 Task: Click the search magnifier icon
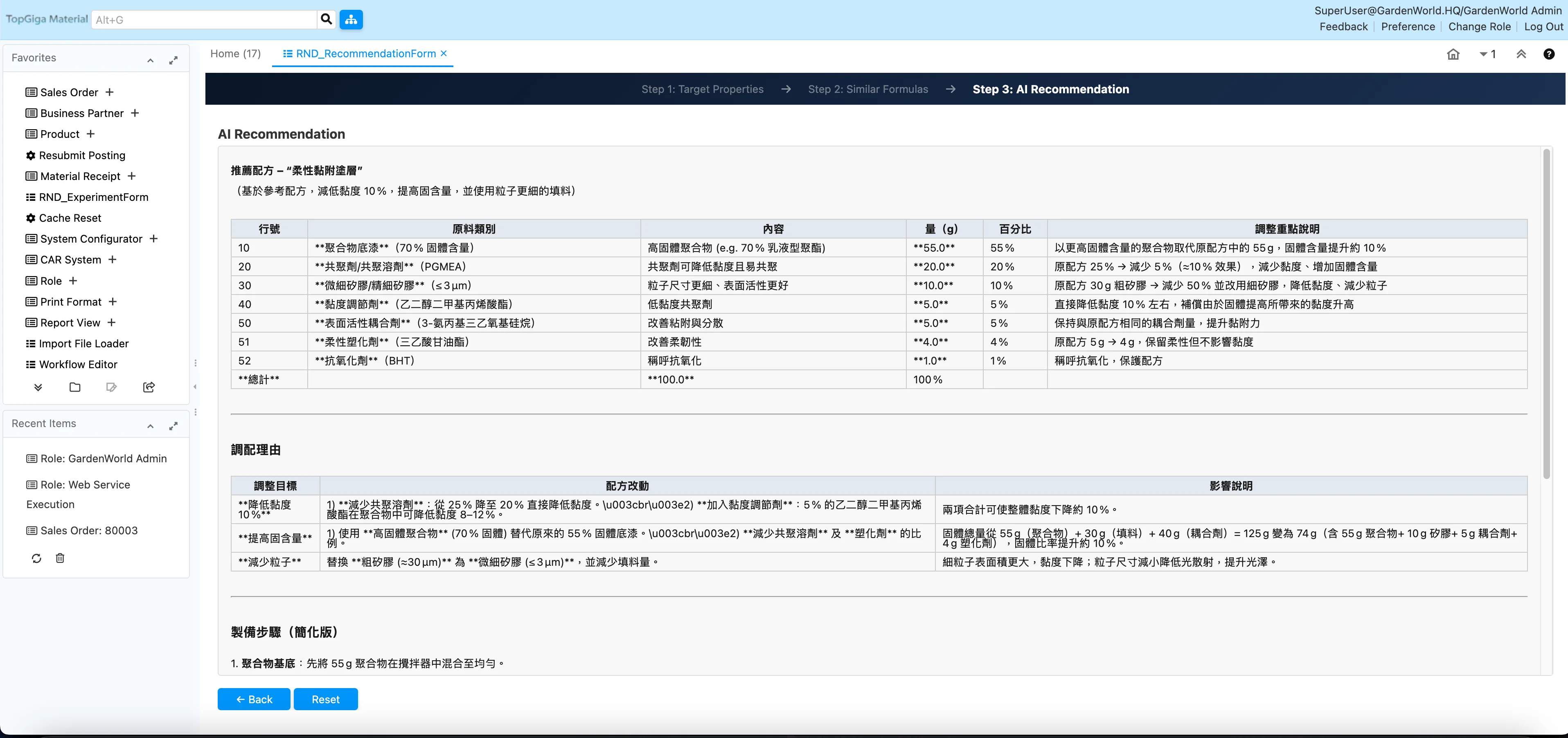326,19
